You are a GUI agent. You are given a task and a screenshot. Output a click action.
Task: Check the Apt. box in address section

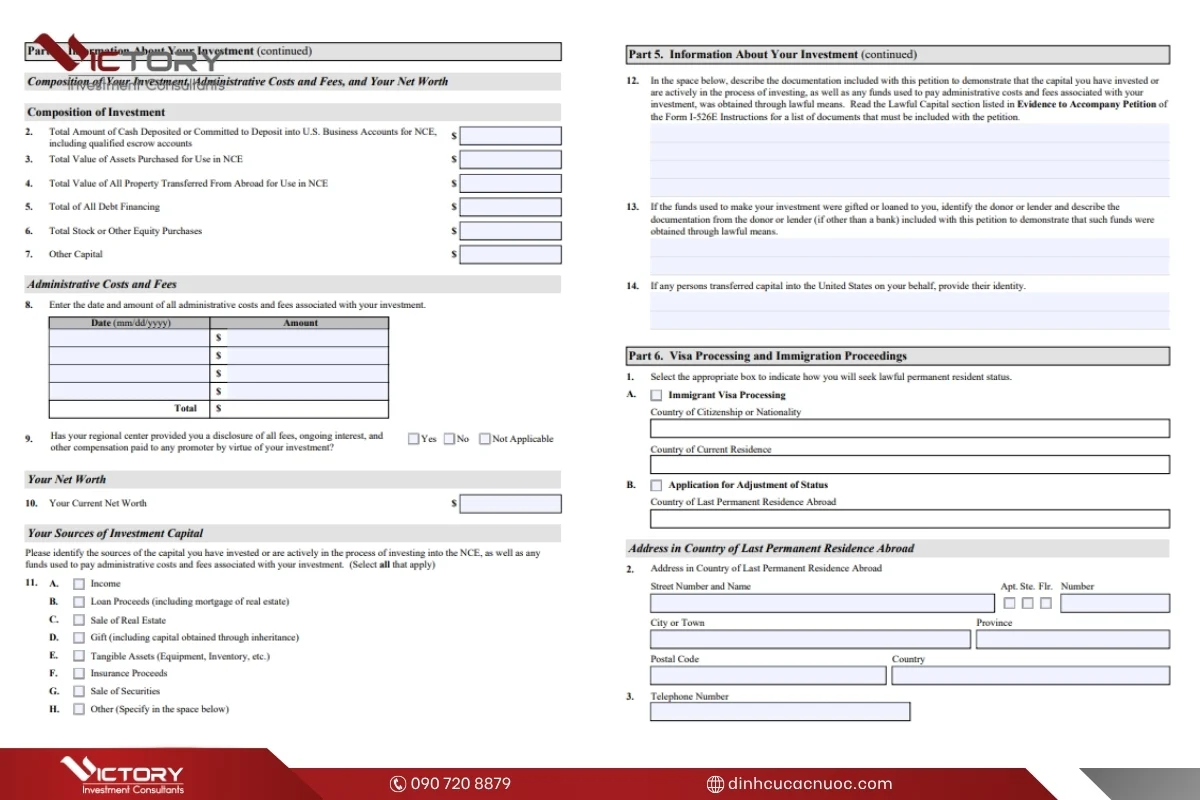[x=1009, y=603]
